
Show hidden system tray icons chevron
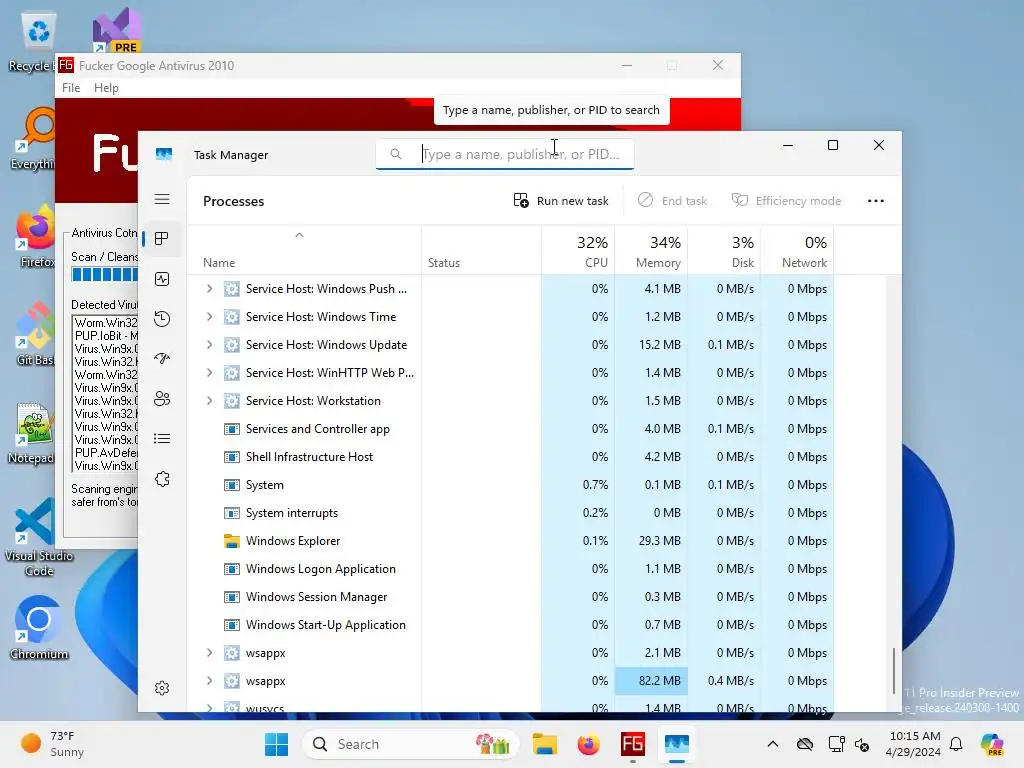coord(773,744)
